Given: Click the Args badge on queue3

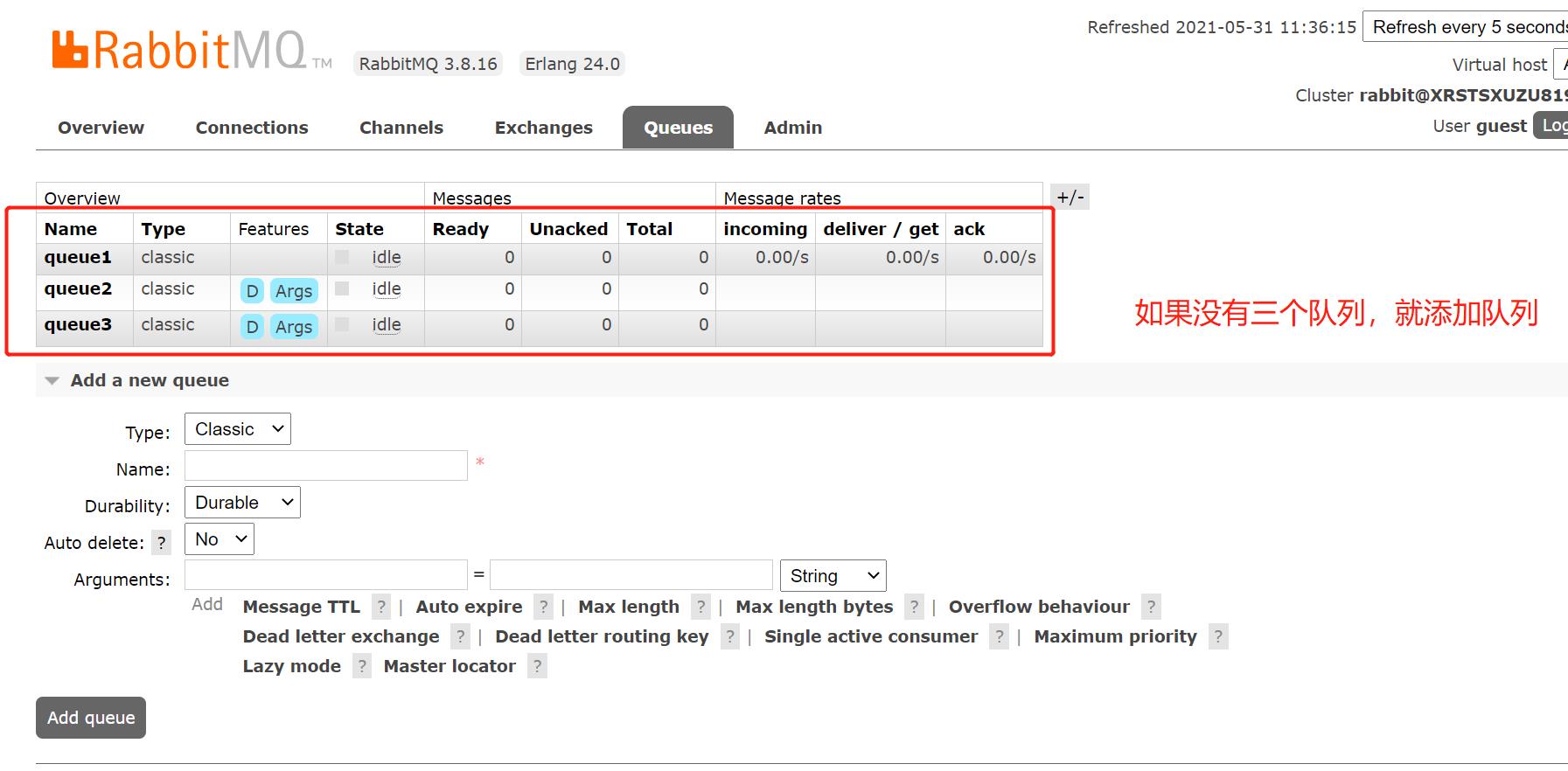Looking at the screenshot, I should (294, 327).
